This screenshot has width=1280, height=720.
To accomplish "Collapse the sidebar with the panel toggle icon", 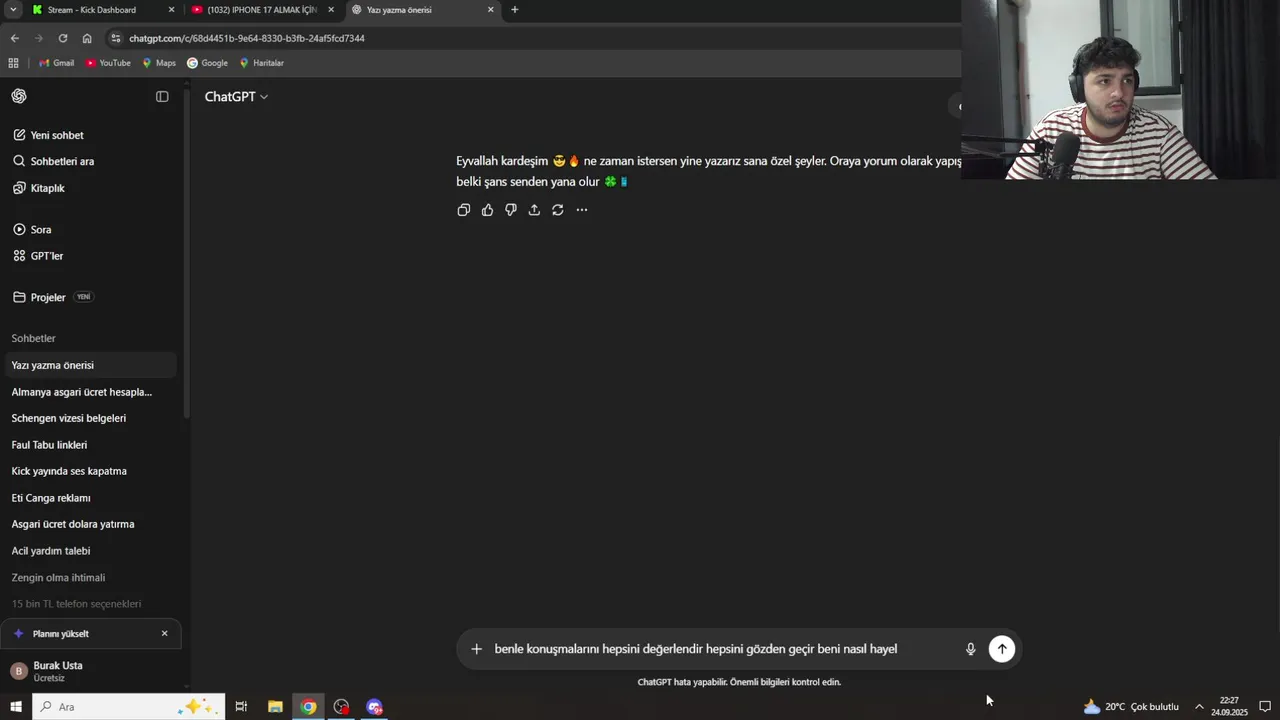I will click(x=162, y=96).
